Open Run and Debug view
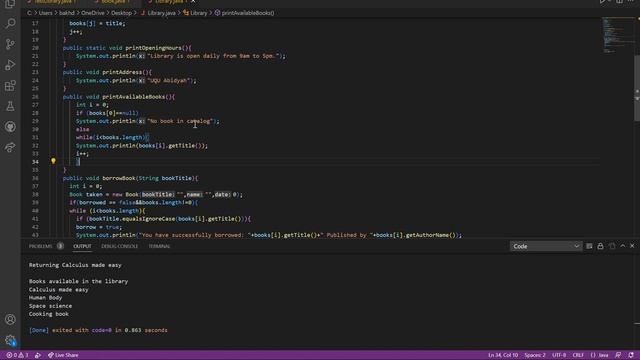The image size is (640, 360). 10,64
